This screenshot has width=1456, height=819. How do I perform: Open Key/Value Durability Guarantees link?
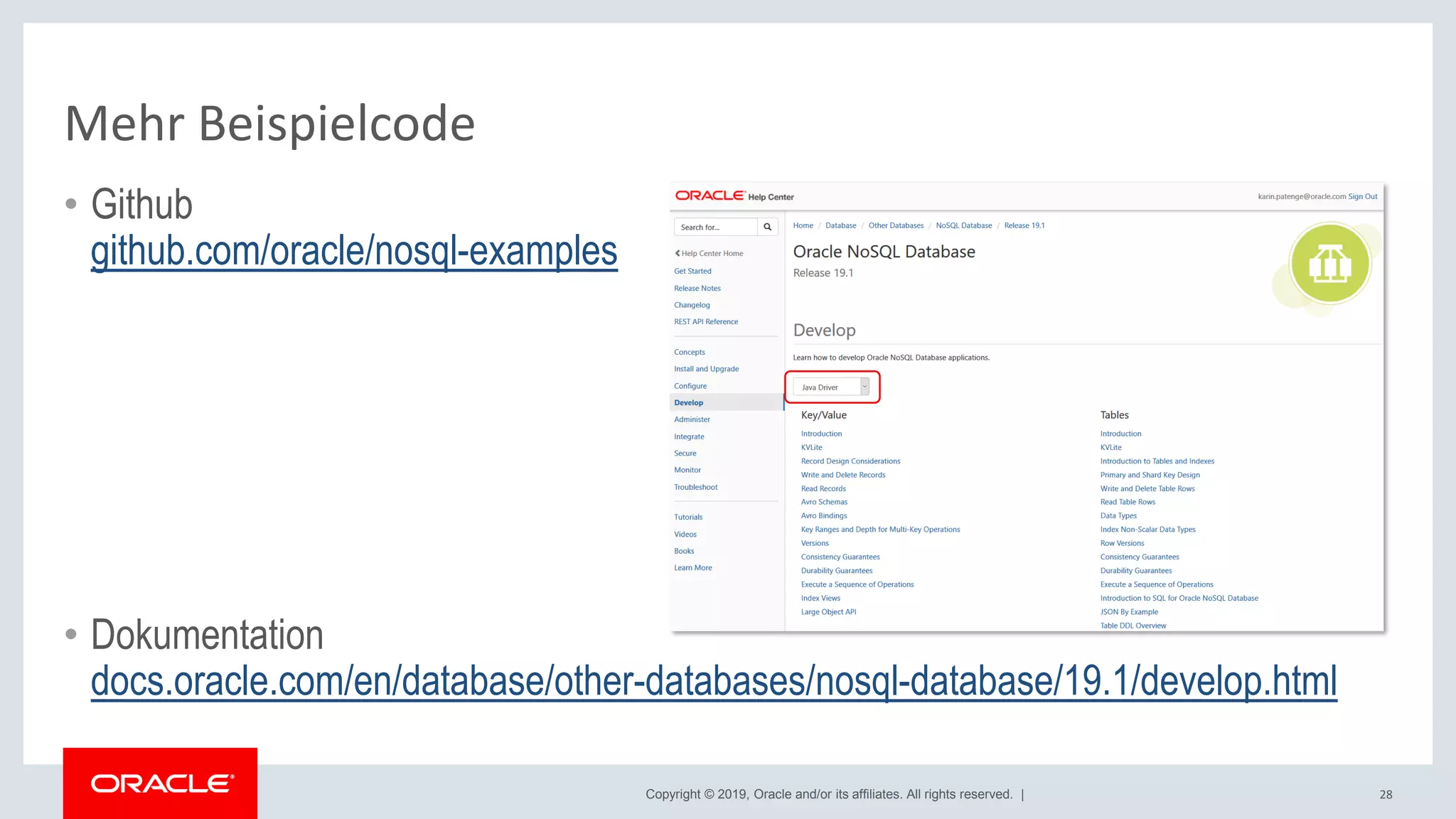pyautogui.click(x=837, y=570)
